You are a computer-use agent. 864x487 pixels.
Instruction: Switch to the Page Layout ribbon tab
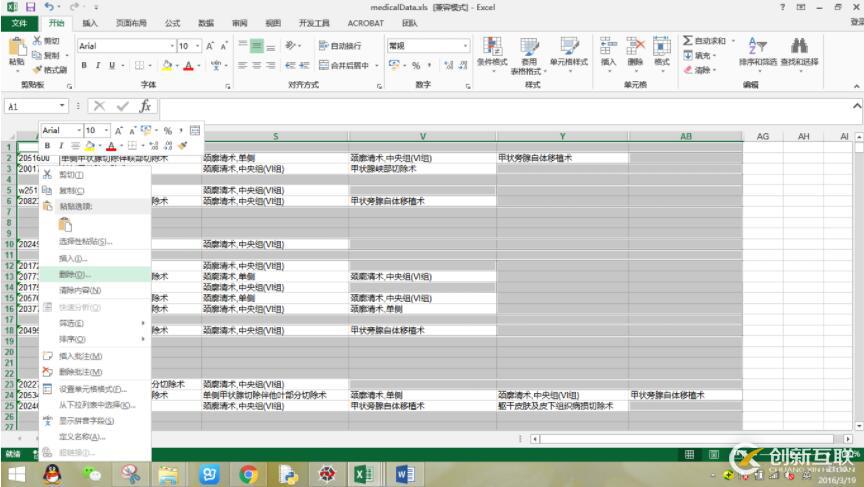point(131,23)
